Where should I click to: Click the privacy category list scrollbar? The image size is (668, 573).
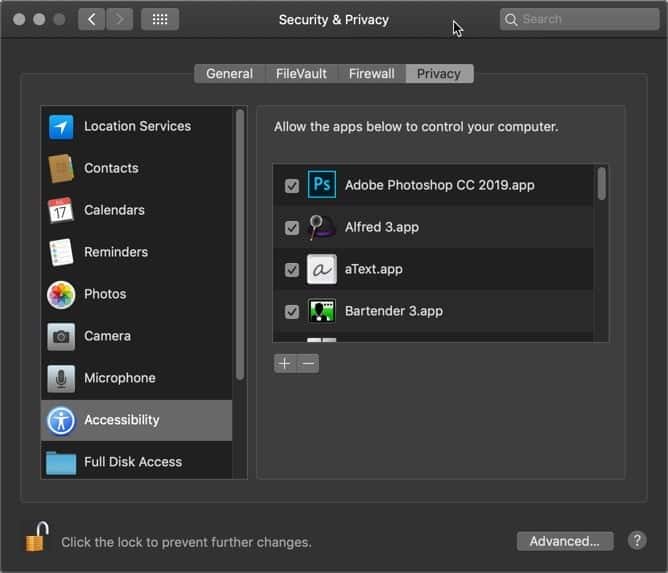coord(240,245)
